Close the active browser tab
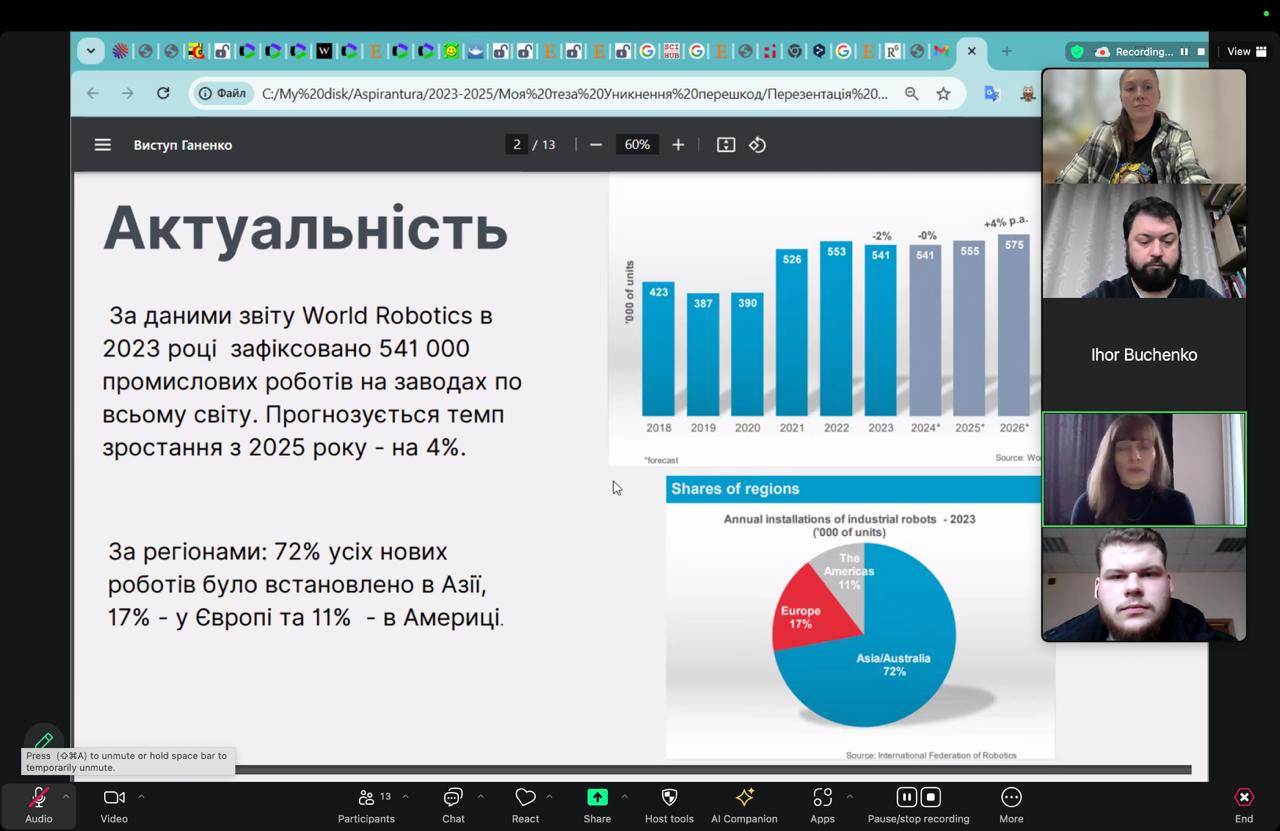Image resolution: width=1280 pixels, height=831 pixels. tap(971, 51)
